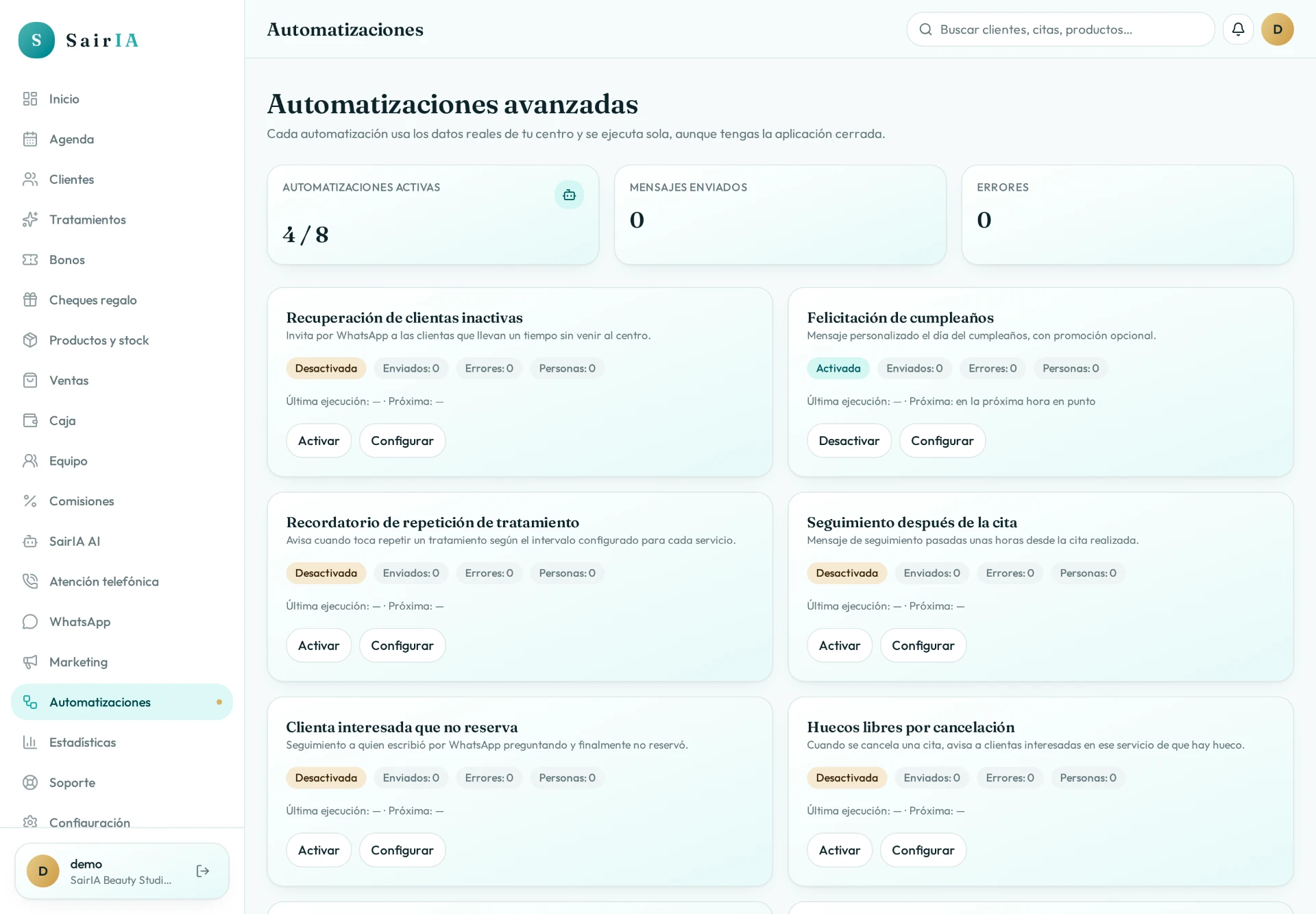The height and width of the screenshot is (914, 1316).
Task: Open notifications with the bell icon
Action: tap(1238, 29)
